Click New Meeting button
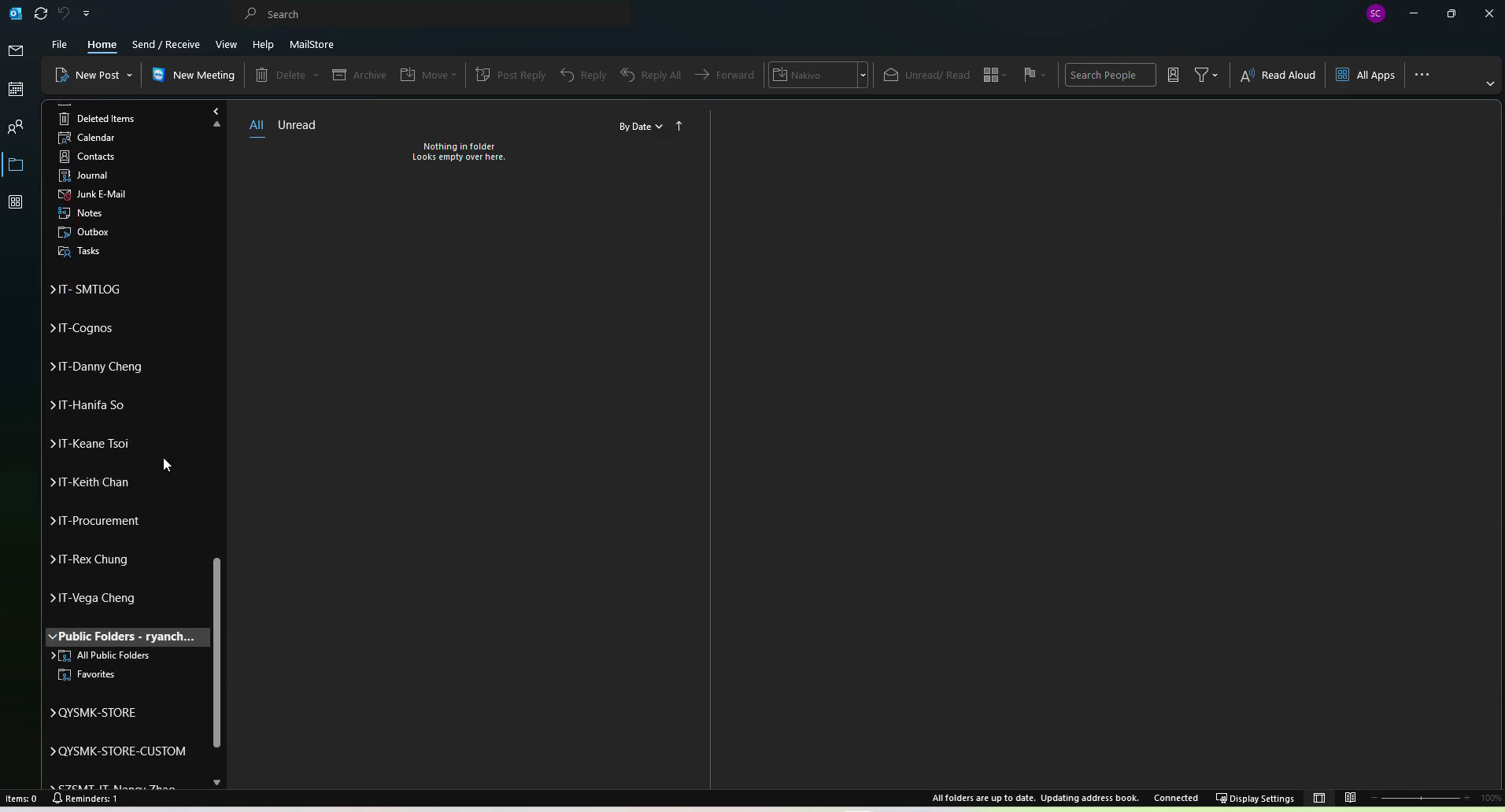The height and width of the screenshot is (812, 1505). [x=194, y=75]
